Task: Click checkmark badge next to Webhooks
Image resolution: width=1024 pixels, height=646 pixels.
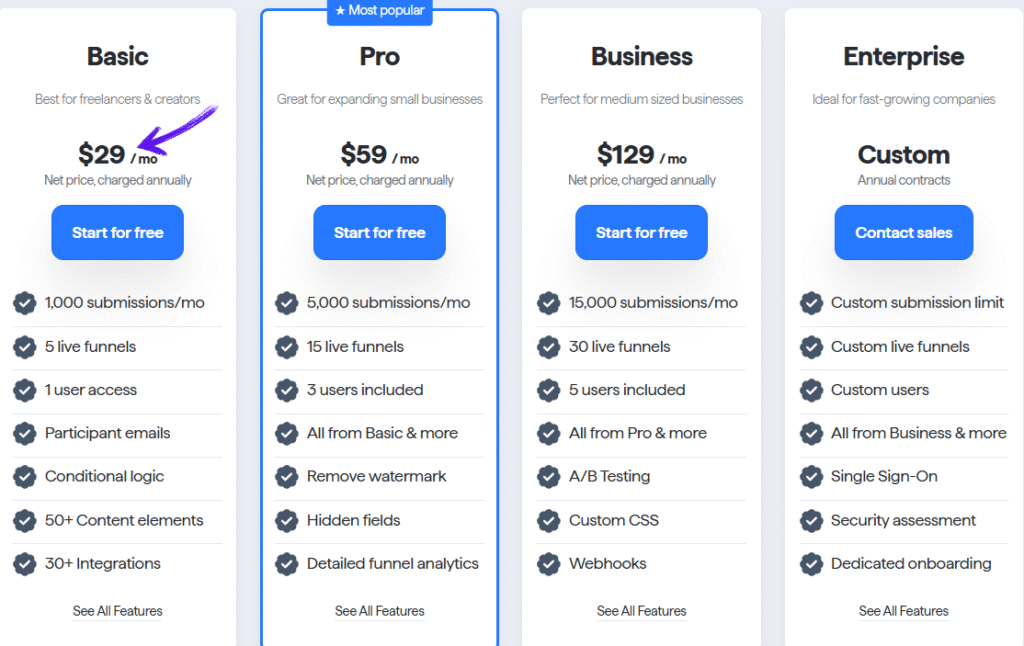Action: coord(549,564)
